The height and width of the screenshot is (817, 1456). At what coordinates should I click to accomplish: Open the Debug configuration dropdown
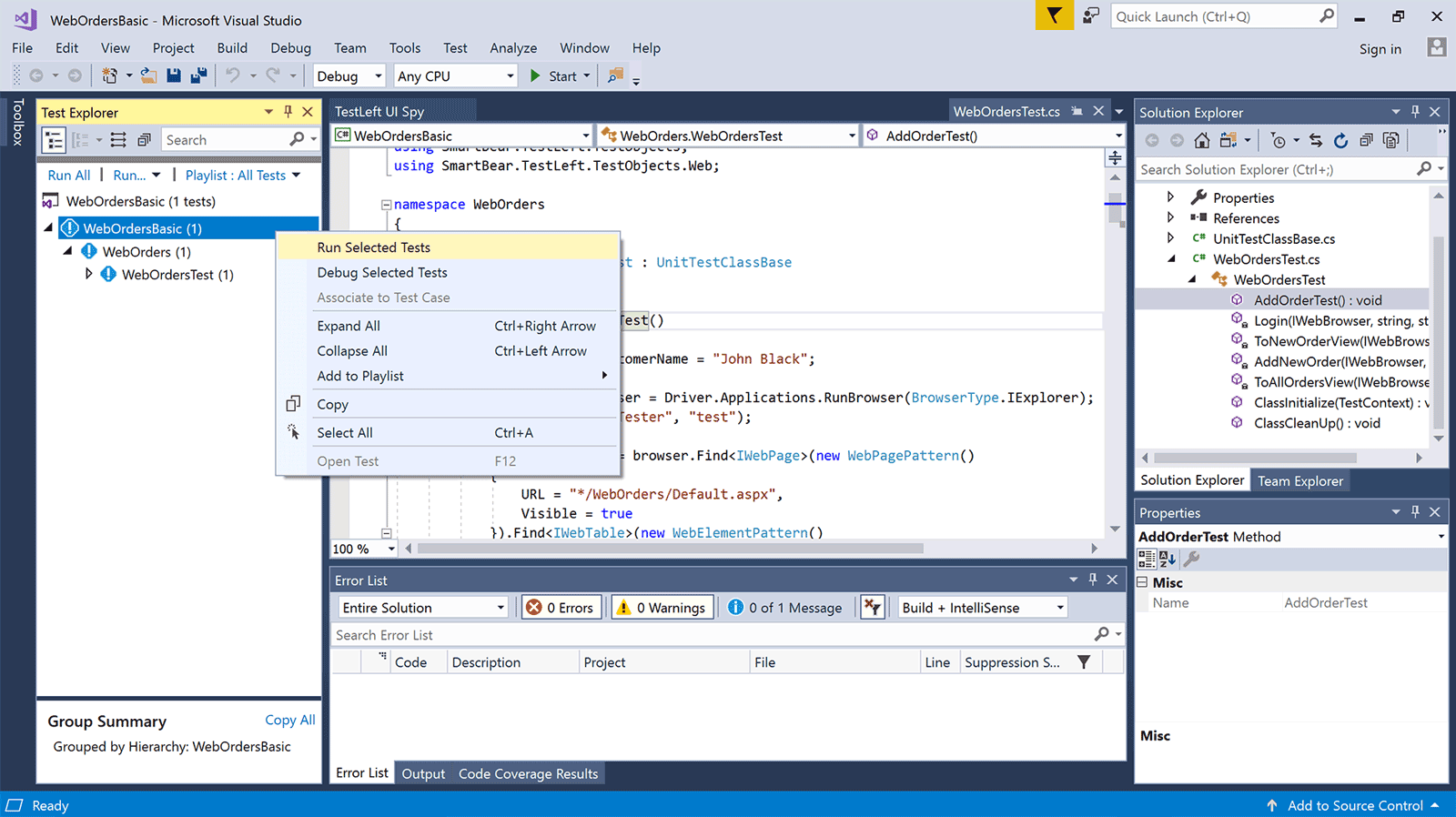(349, 76)
